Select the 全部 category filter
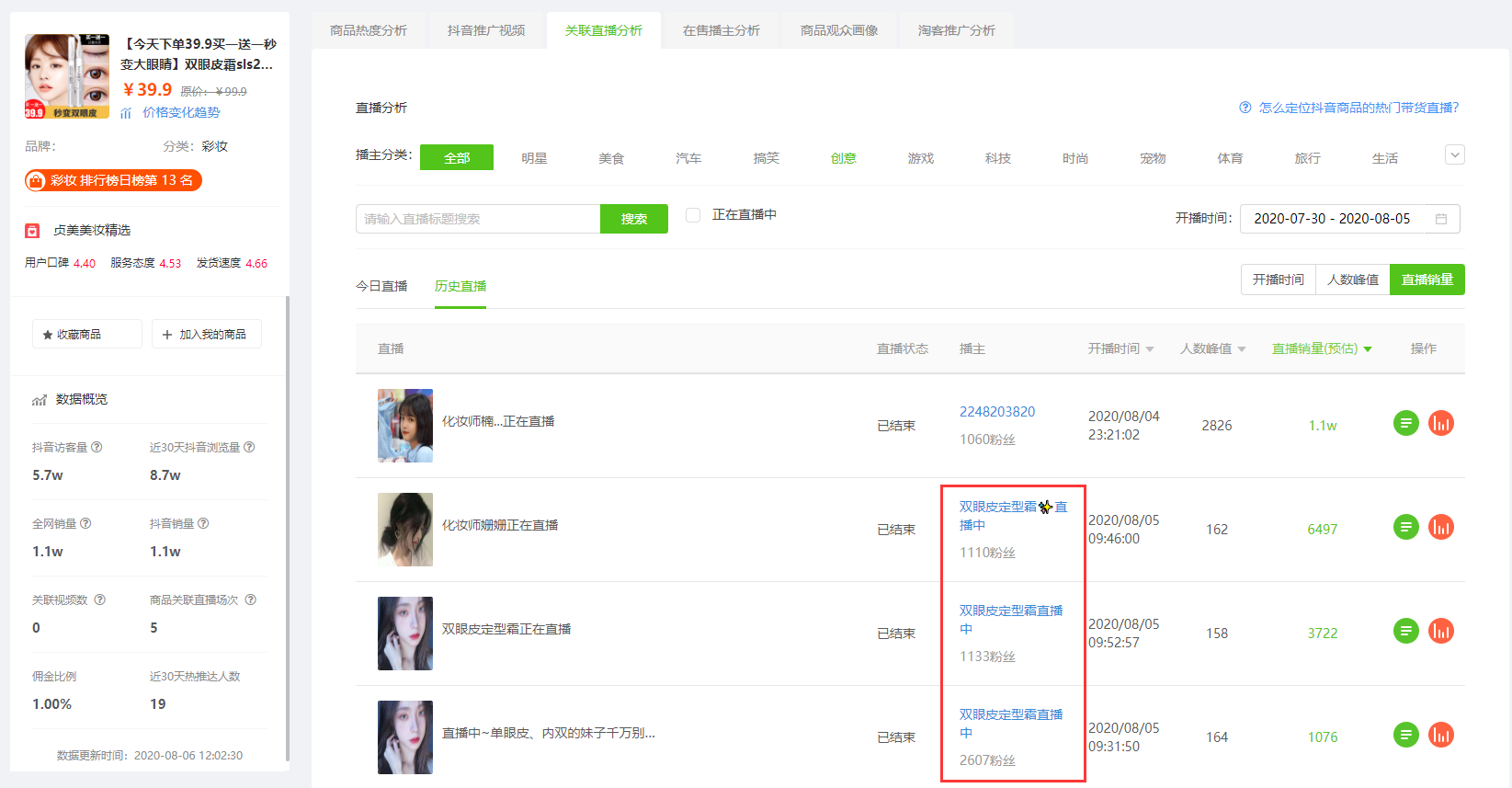The height and width of the screenshot is (788, 1512). (457, 157)
